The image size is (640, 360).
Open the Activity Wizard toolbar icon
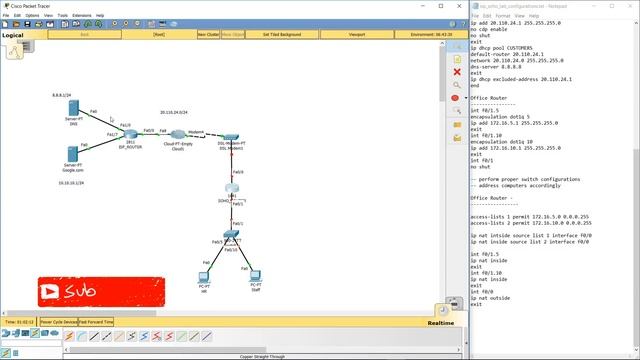click(50, 24)
